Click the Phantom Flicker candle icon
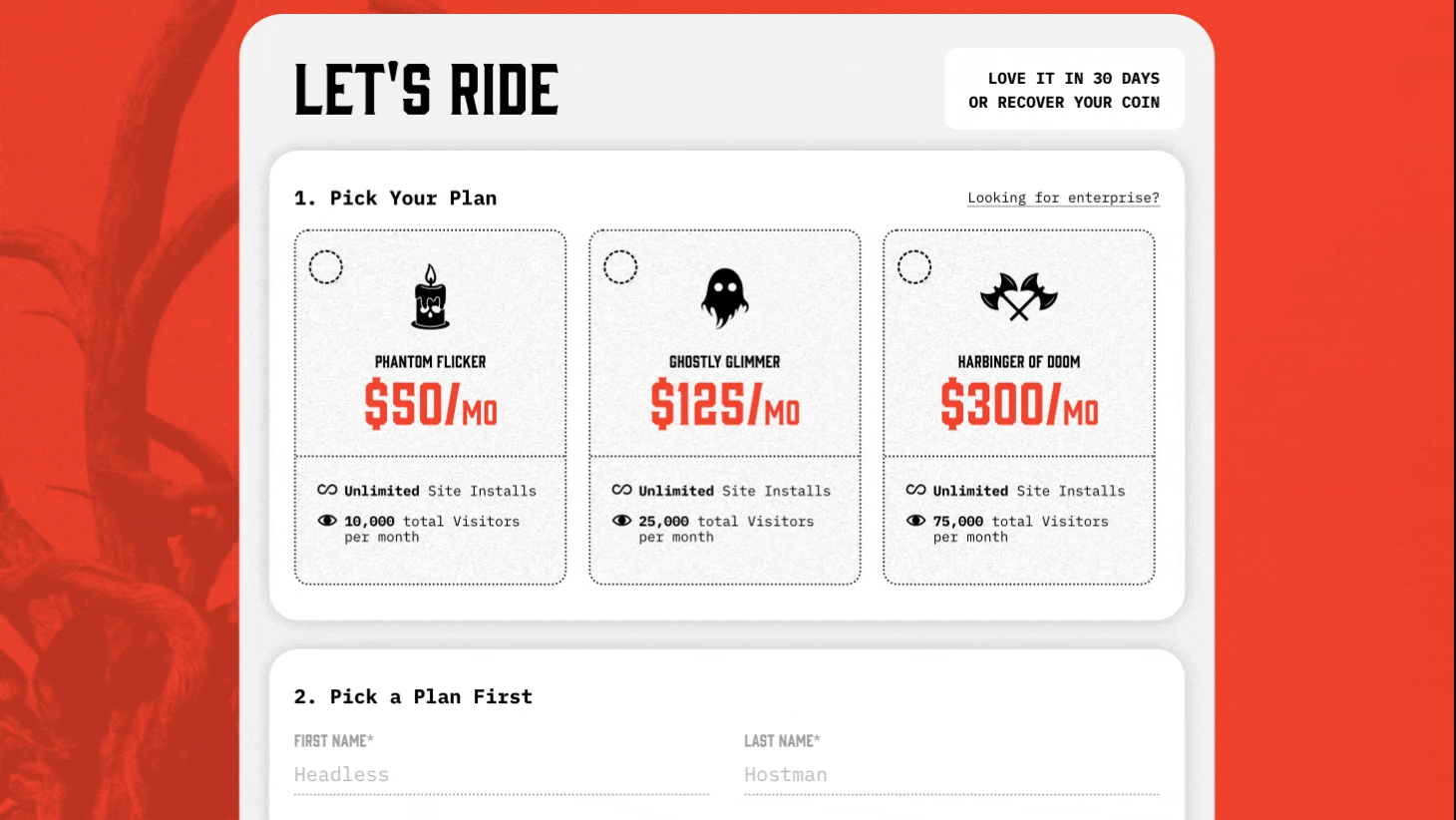Viewport: 1456px width, 820px height. [431, 297]
